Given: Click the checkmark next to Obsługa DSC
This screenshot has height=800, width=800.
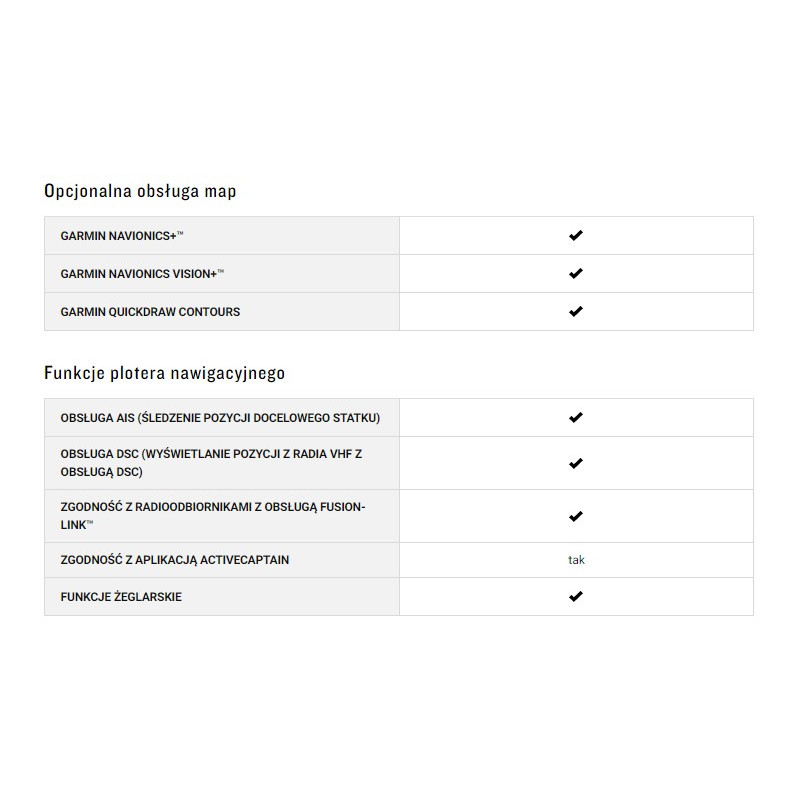Looking at the screenshot, I should tap(575, 464).
